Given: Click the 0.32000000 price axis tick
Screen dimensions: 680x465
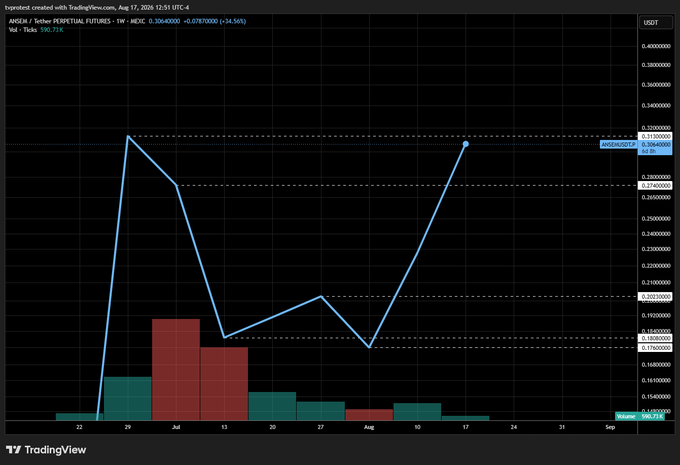Looking at the screenshot, I should 656,128.
